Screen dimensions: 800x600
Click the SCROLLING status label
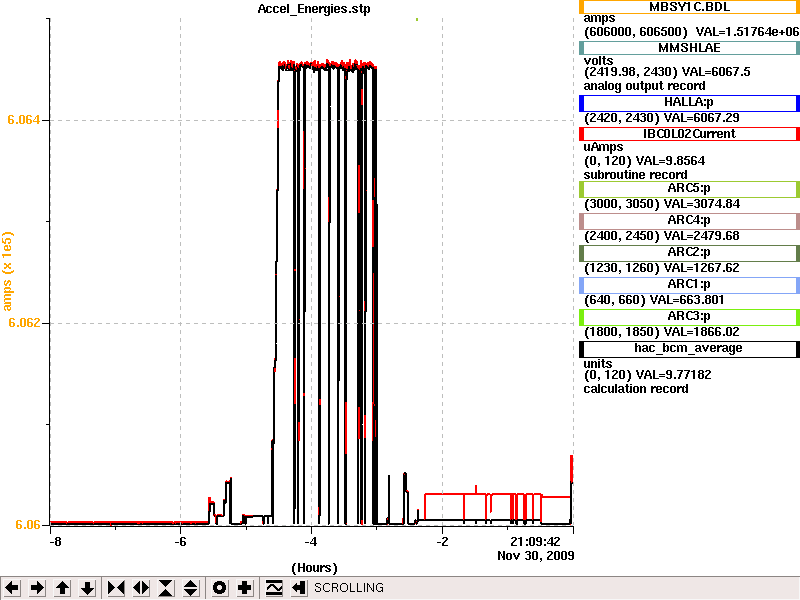349,588
